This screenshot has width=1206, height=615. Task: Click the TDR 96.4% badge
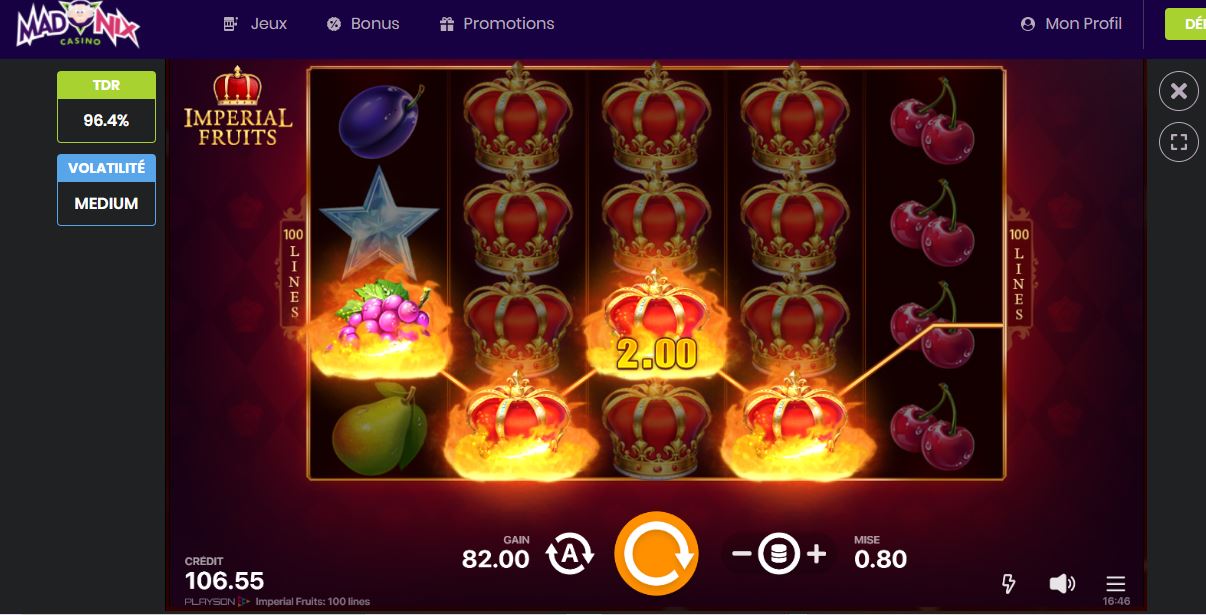pyautogui.click(x=106, y=106)
